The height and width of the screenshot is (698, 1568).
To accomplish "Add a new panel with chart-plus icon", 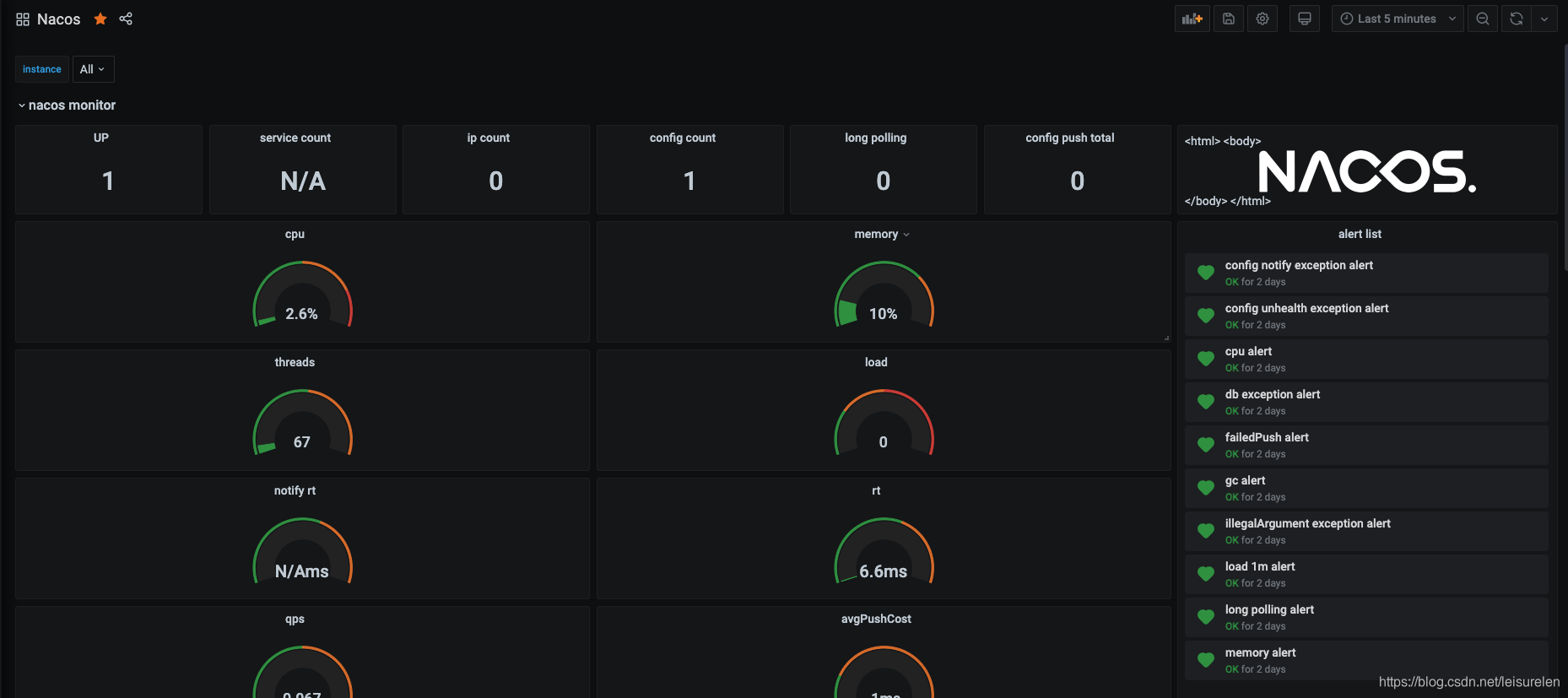I will 1192,19.
